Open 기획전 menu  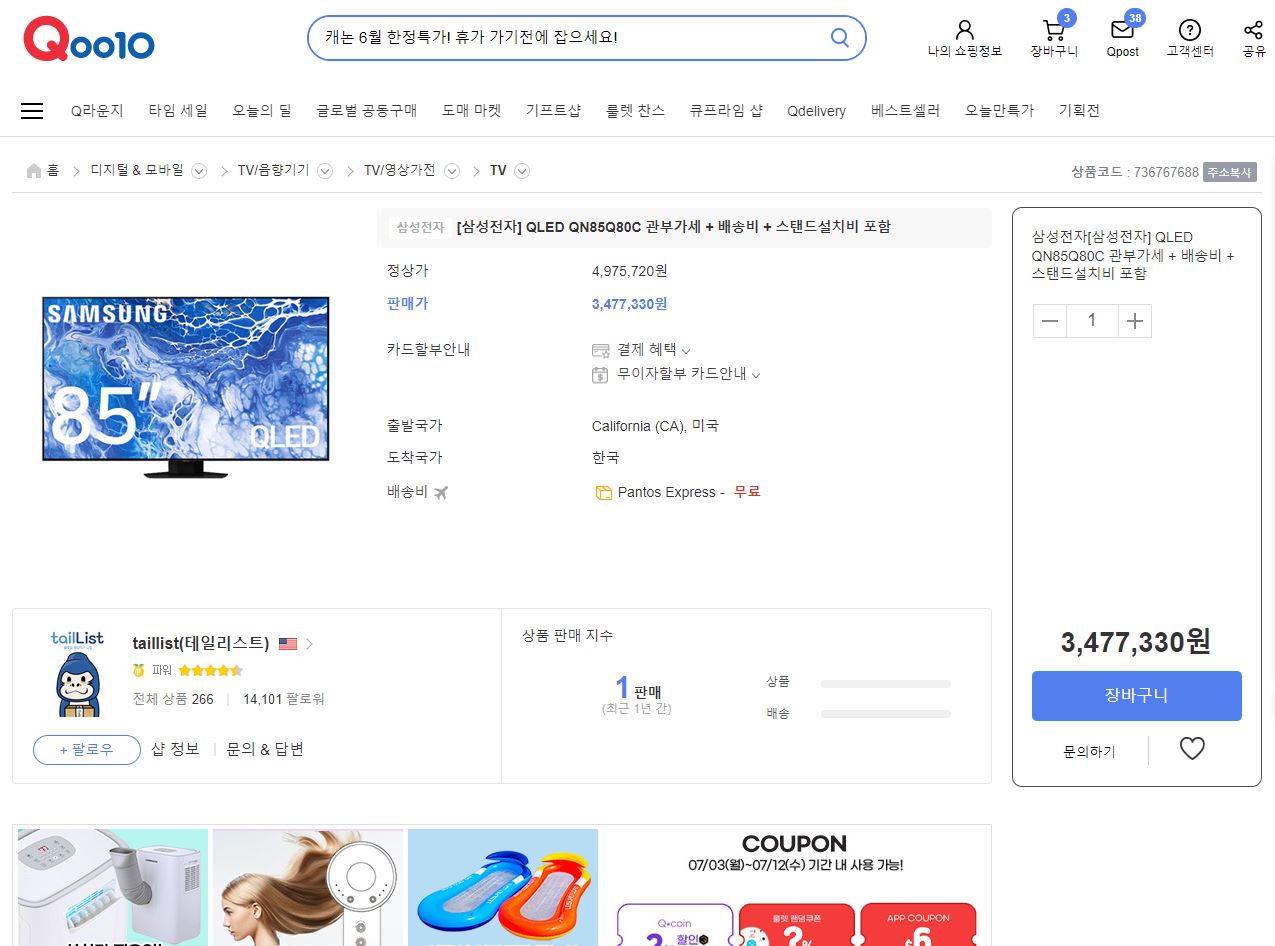tap(1079, 111)
